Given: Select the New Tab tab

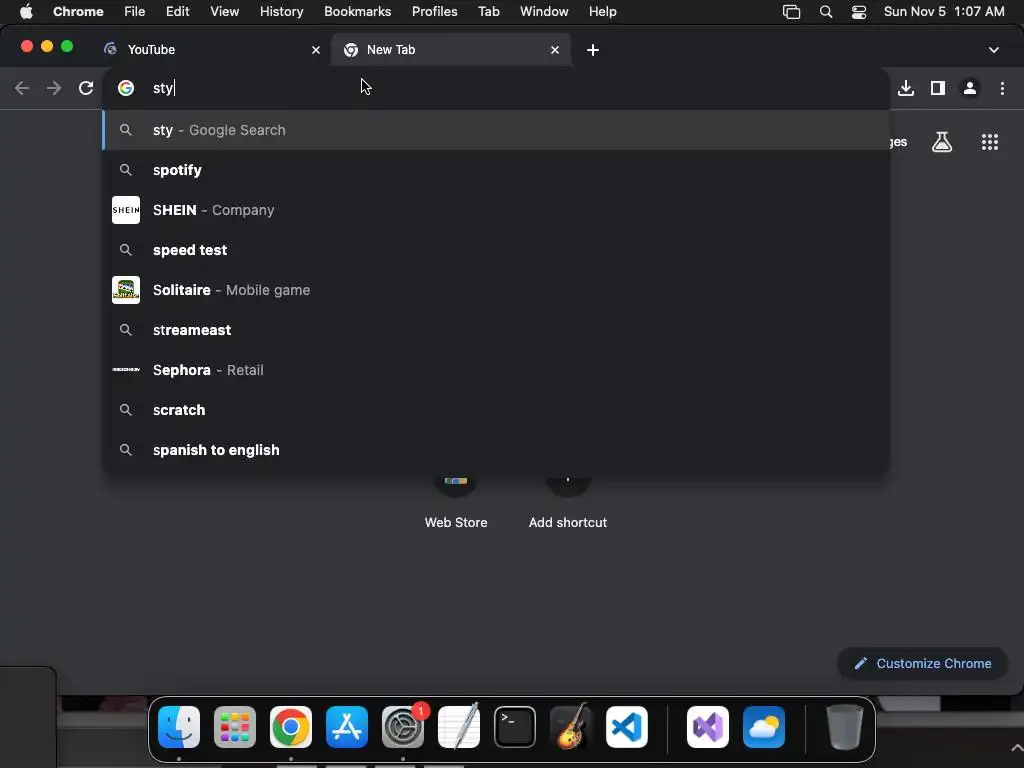Looking at the screenshot, I should (451, 50).
